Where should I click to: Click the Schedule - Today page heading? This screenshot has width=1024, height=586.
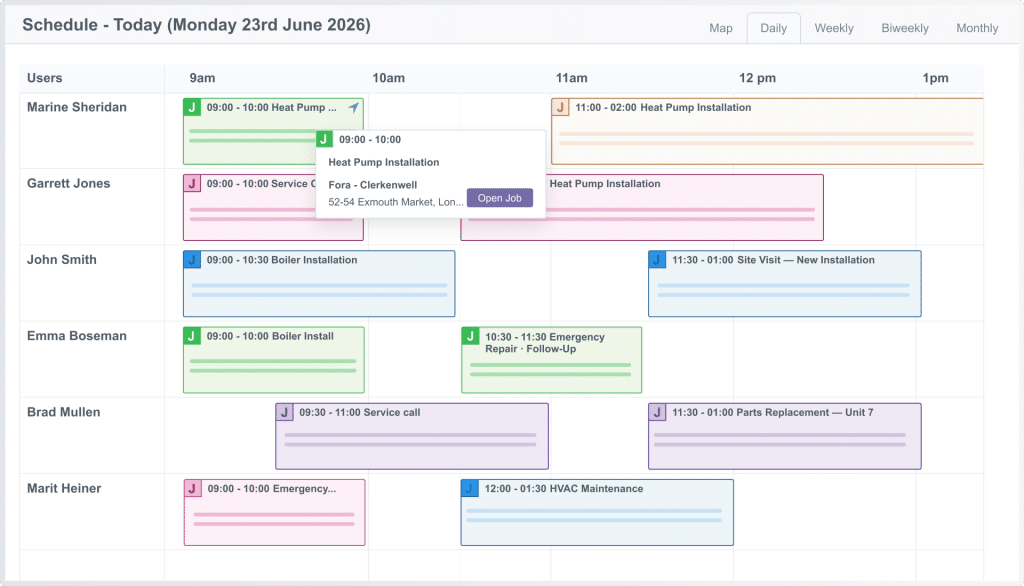[196, 25]
